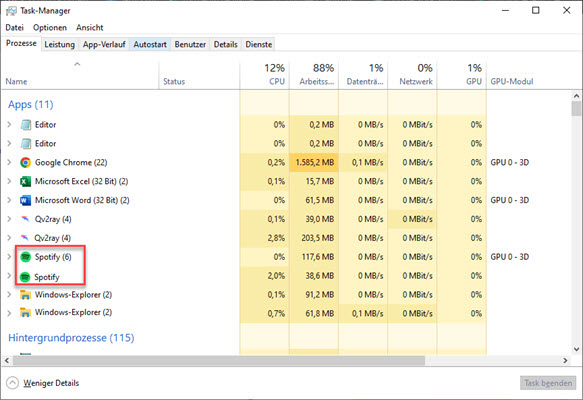Click the Microsoft Excel icon
583x400 pixels.
point(25,181)
